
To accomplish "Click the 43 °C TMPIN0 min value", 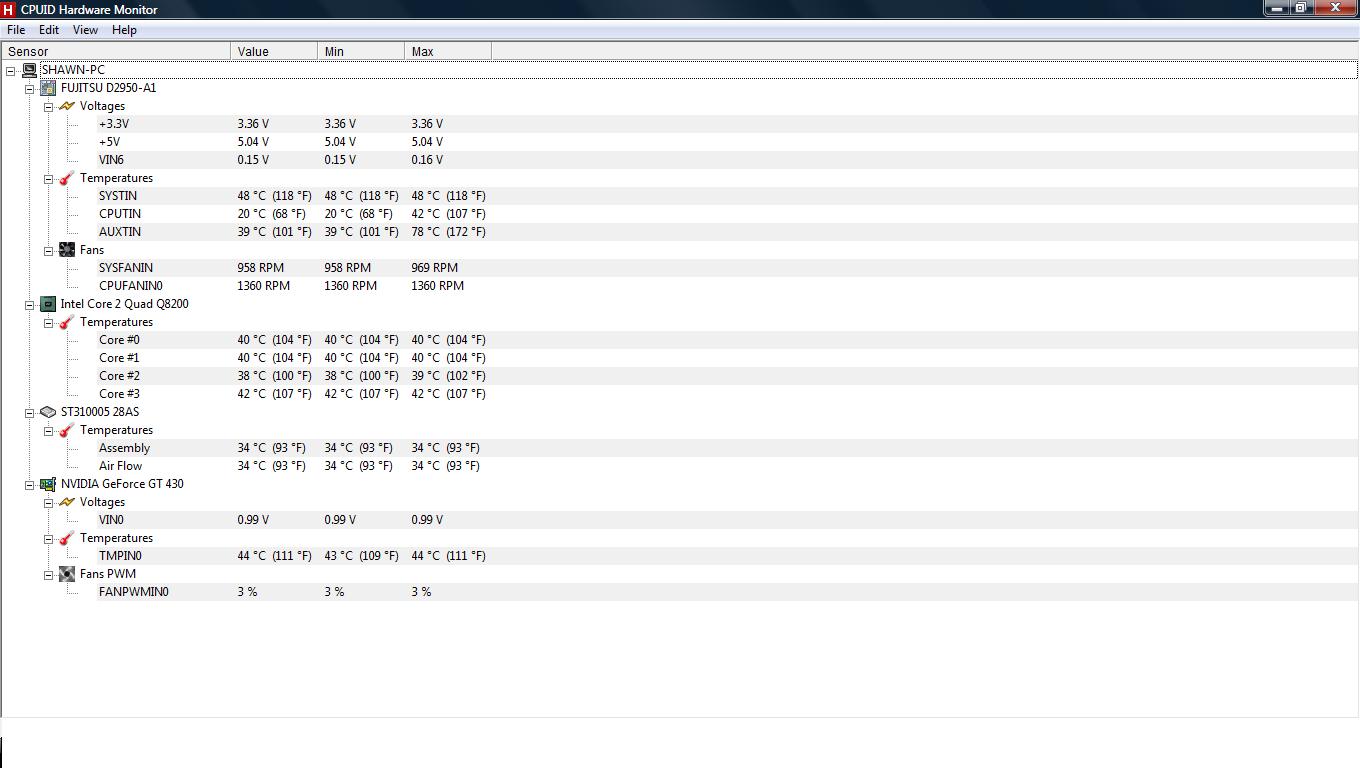I will click(361, 556).
